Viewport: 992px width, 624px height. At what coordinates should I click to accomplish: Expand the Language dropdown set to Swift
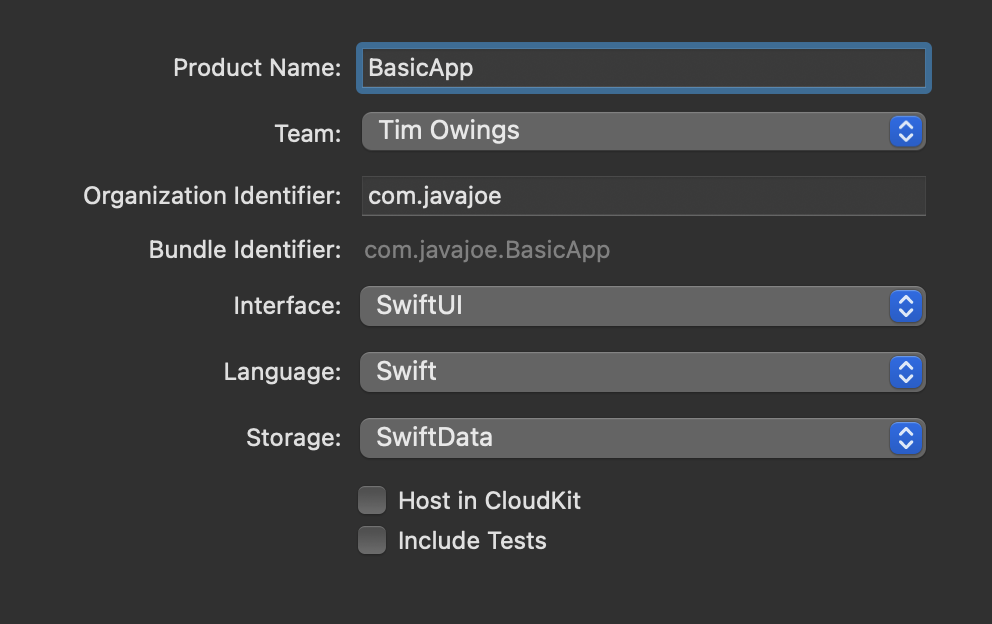(625, 372)
